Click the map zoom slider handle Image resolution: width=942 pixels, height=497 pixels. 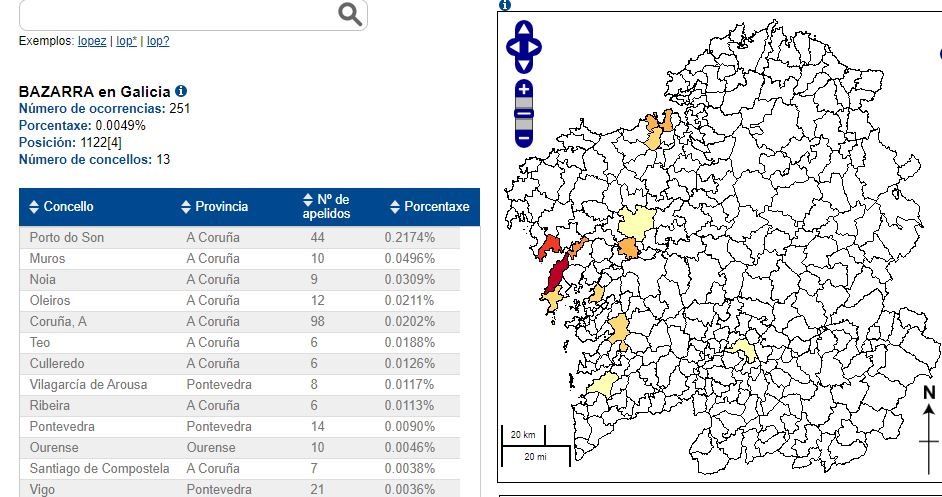(x=524, y=114)
